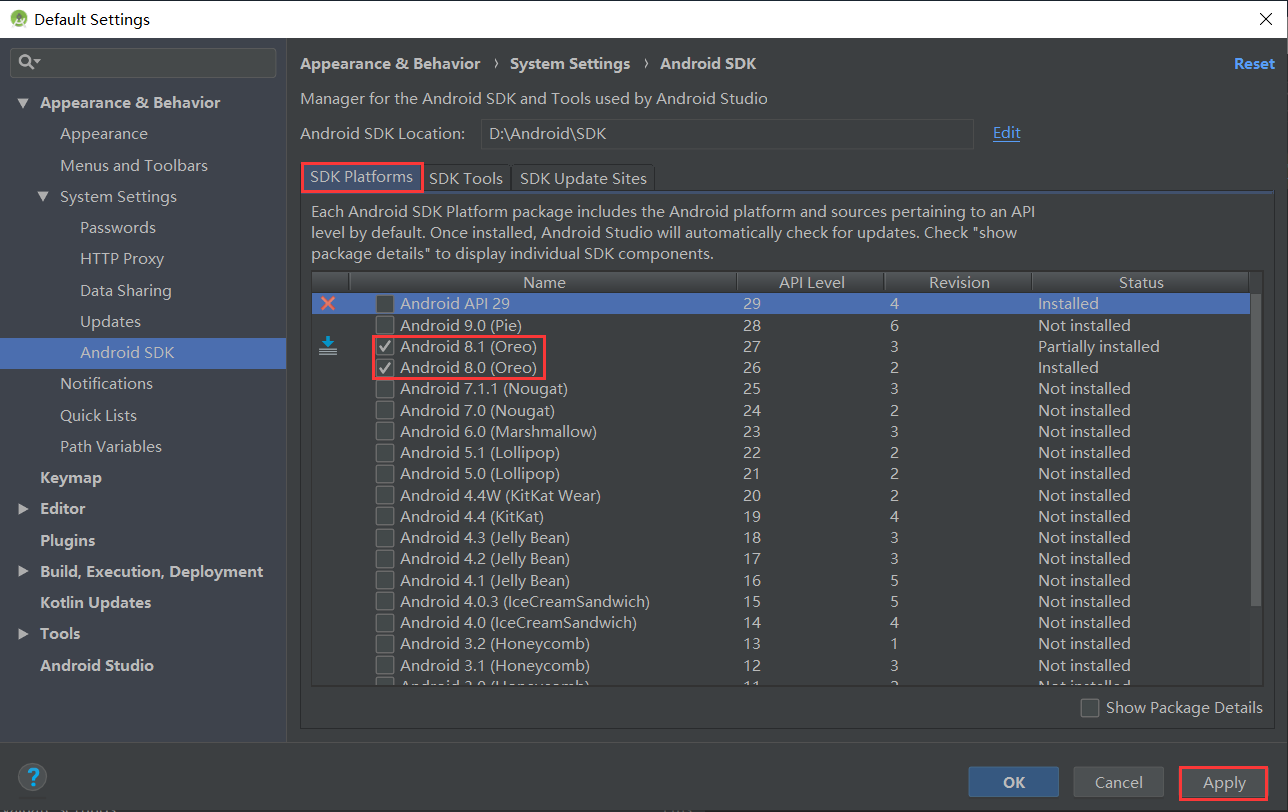Select Updates in sidebar
1288x812 pixels.
(110, 321)
